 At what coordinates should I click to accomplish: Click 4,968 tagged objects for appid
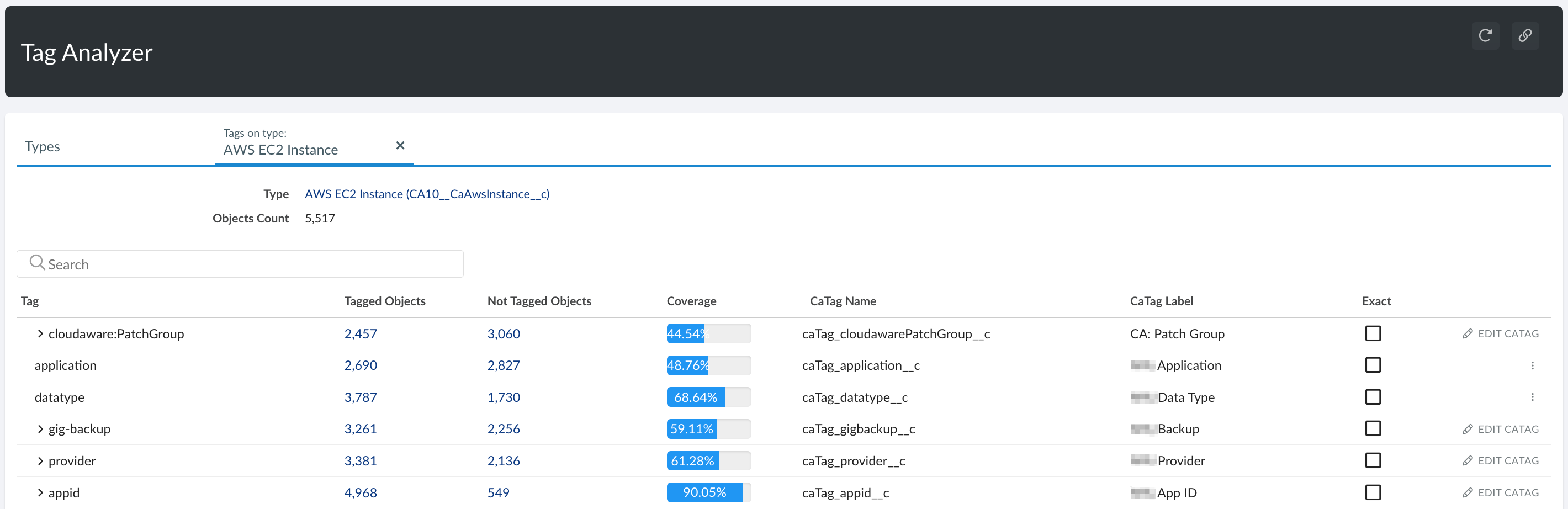[x=361, y=492]
